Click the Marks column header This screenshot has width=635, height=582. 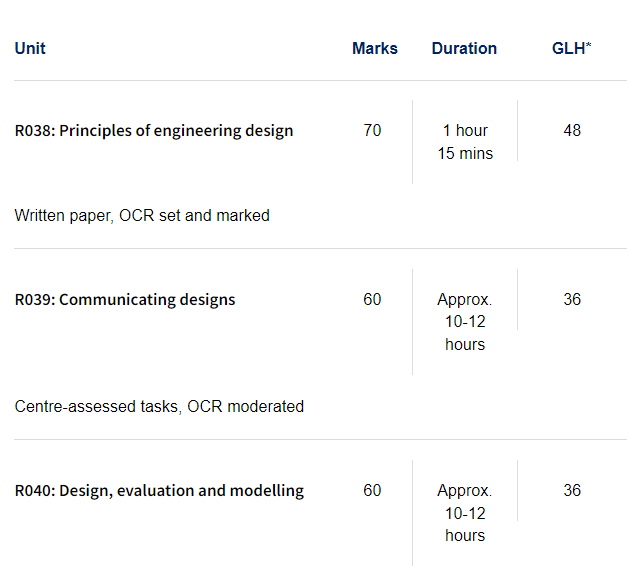click(x=375, y=49)
